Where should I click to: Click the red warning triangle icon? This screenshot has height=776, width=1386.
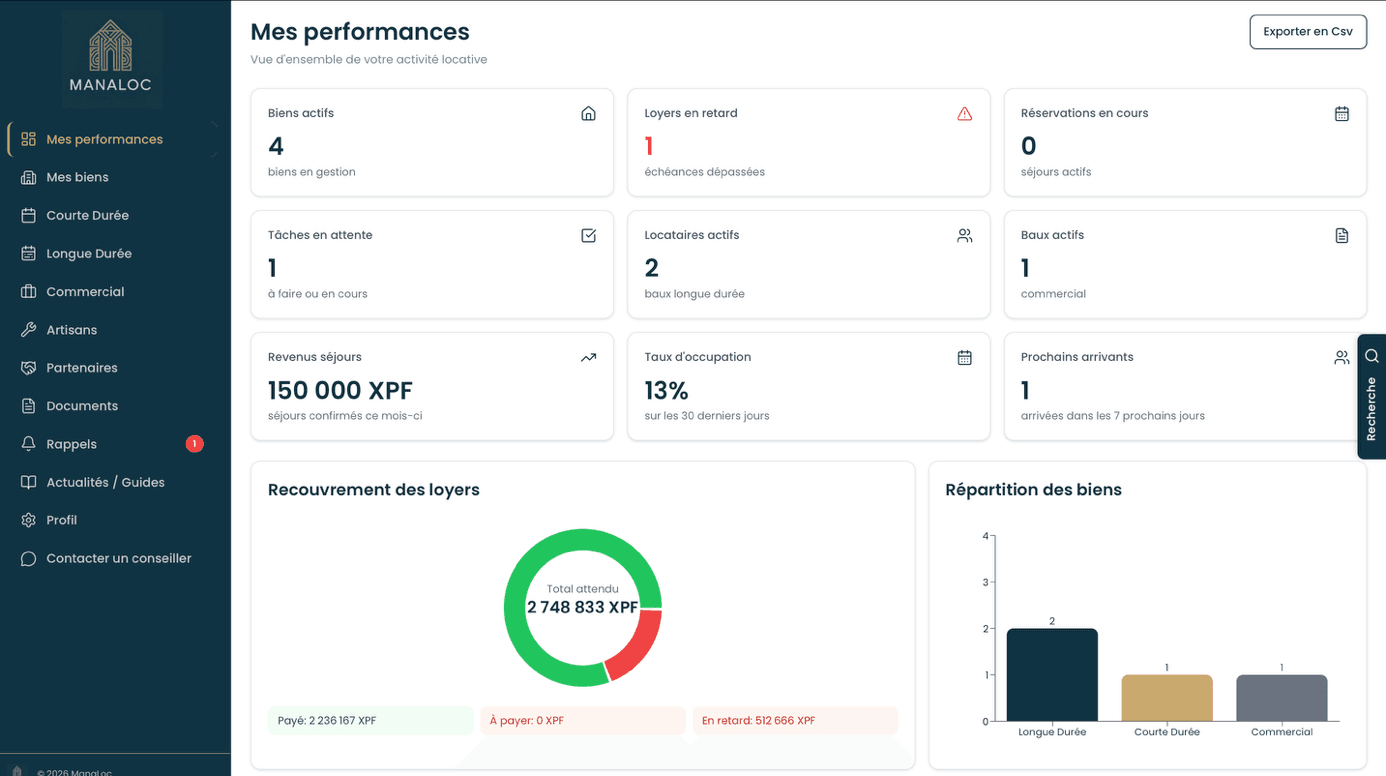tap(964, 114)
